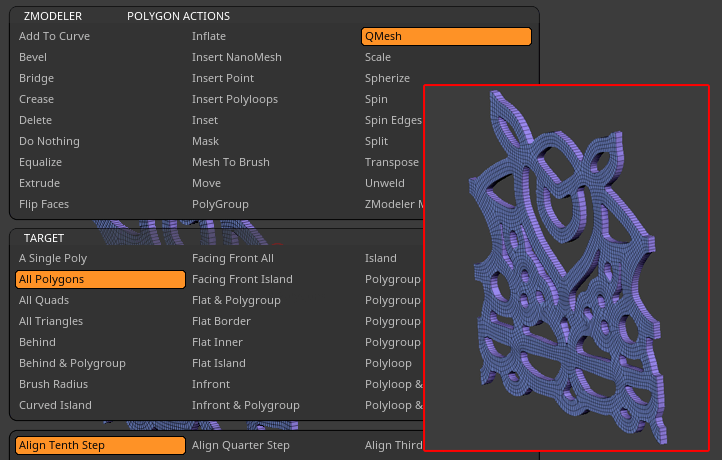Pick the Inset polygon action
Viewport: 722px width, 460px height.
[205, 120]
